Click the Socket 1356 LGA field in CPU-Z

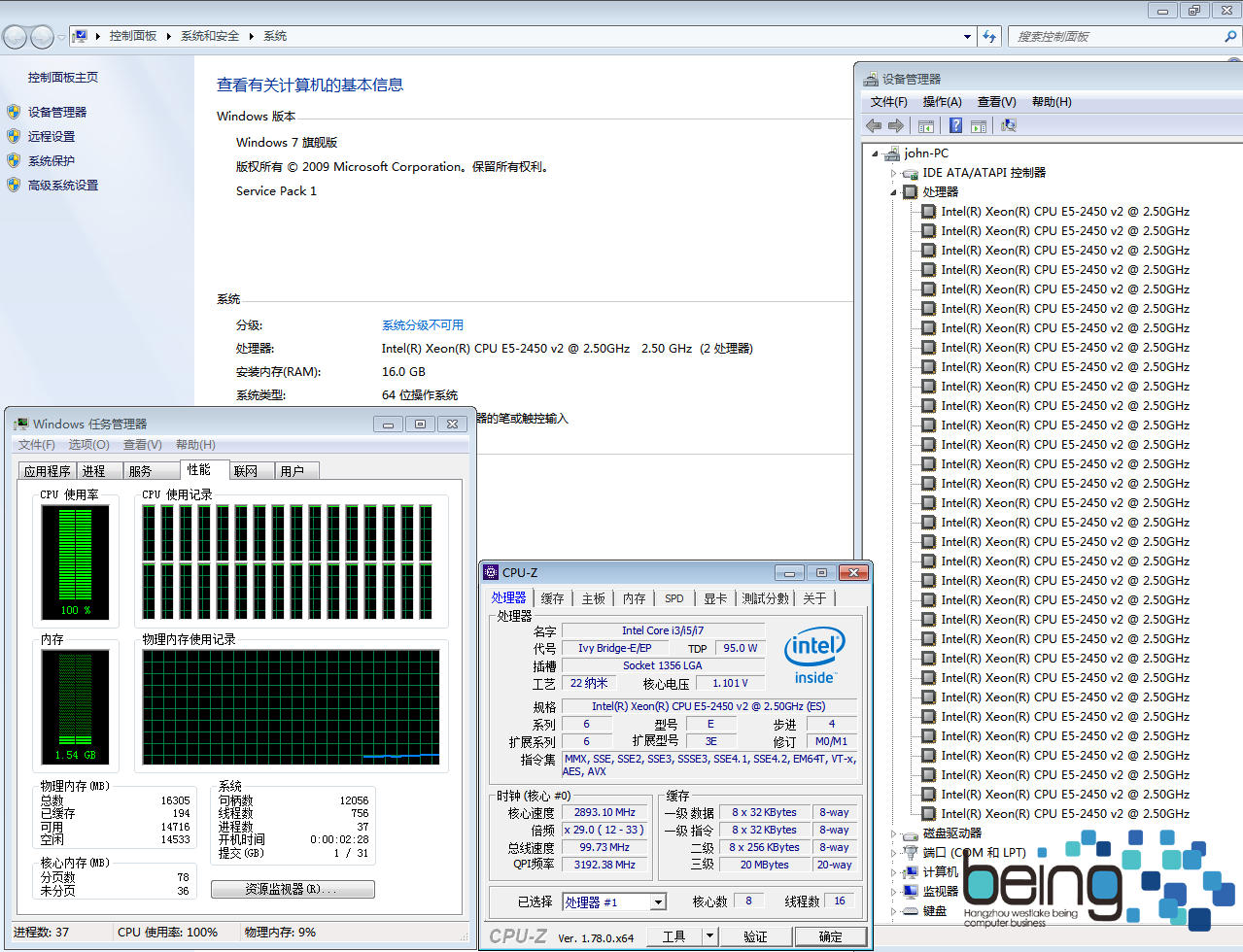pos(662,666)
